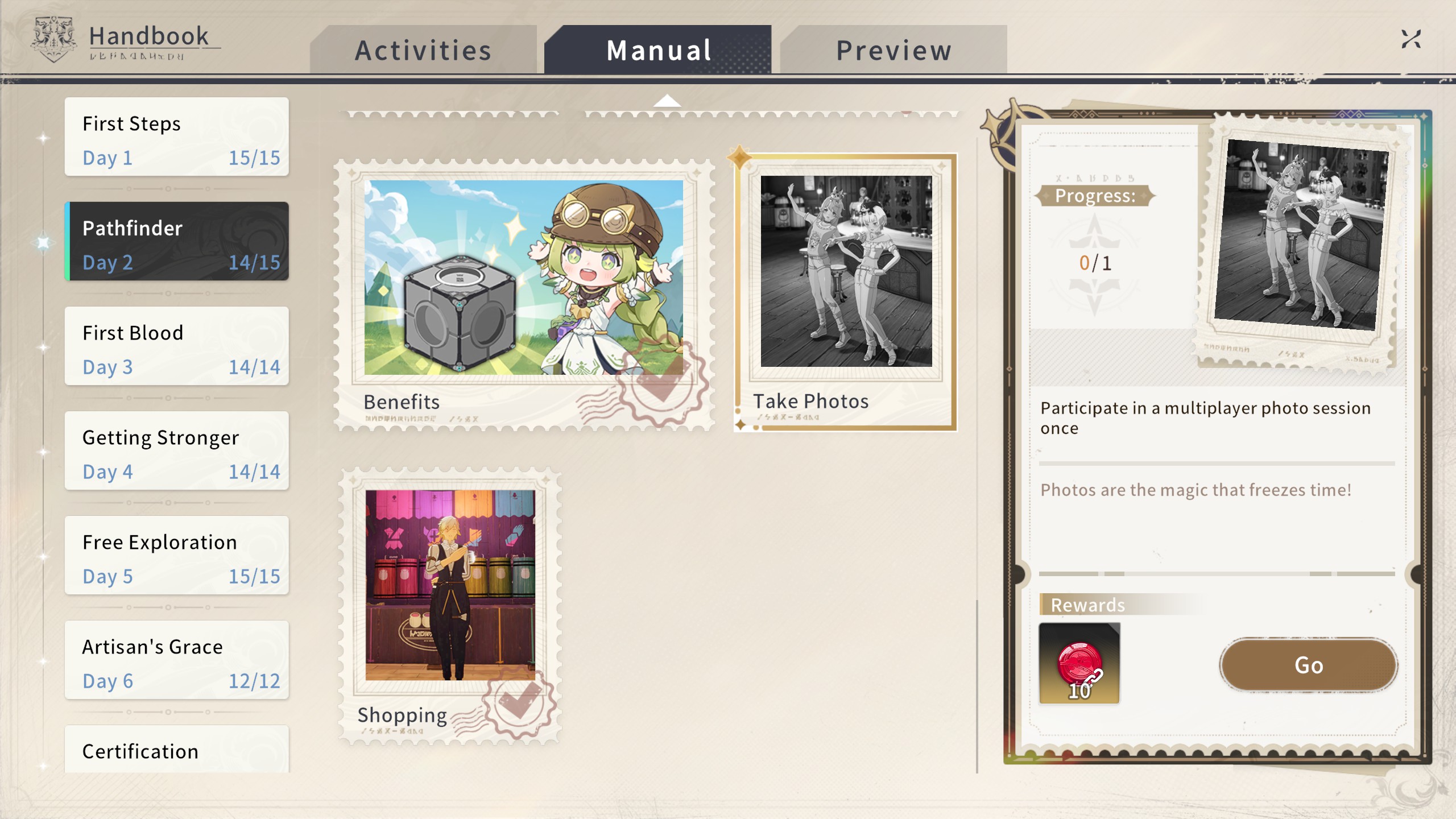Image resolution: width=1456 pixels, height=819 pixels.
Task: Open Free Exploration Day 5
Action: [x=177, y=555]
